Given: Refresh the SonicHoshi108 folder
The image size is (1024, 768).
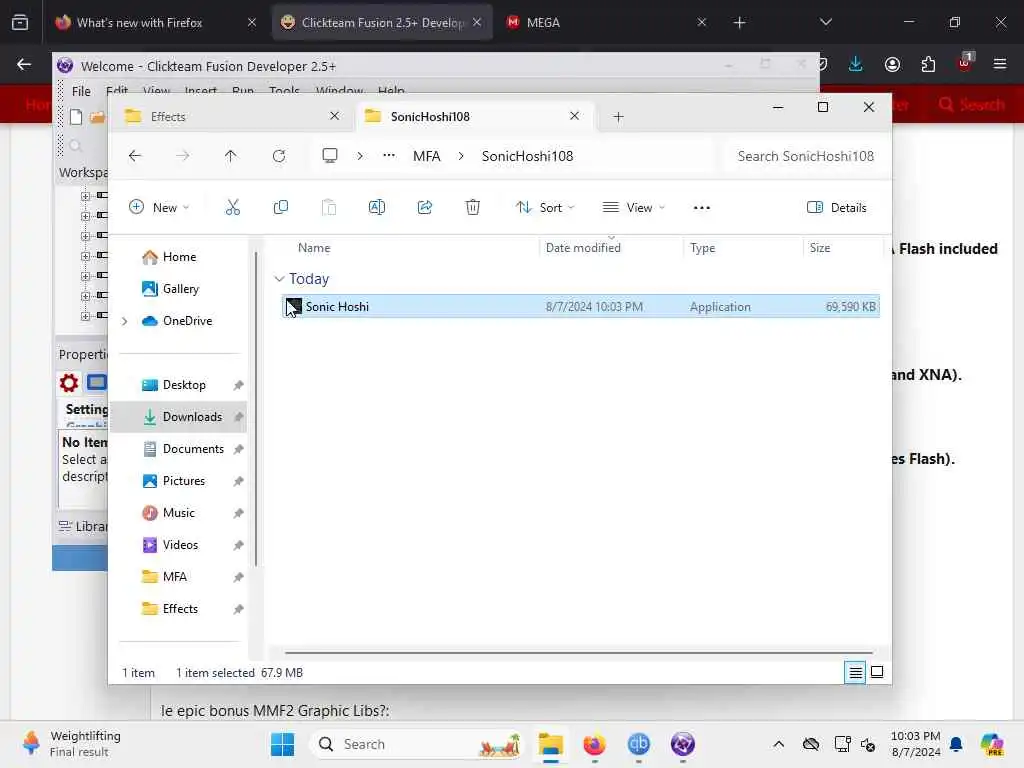Looking at the screenshot, I should pyautogui.click(x=279, y=156).
